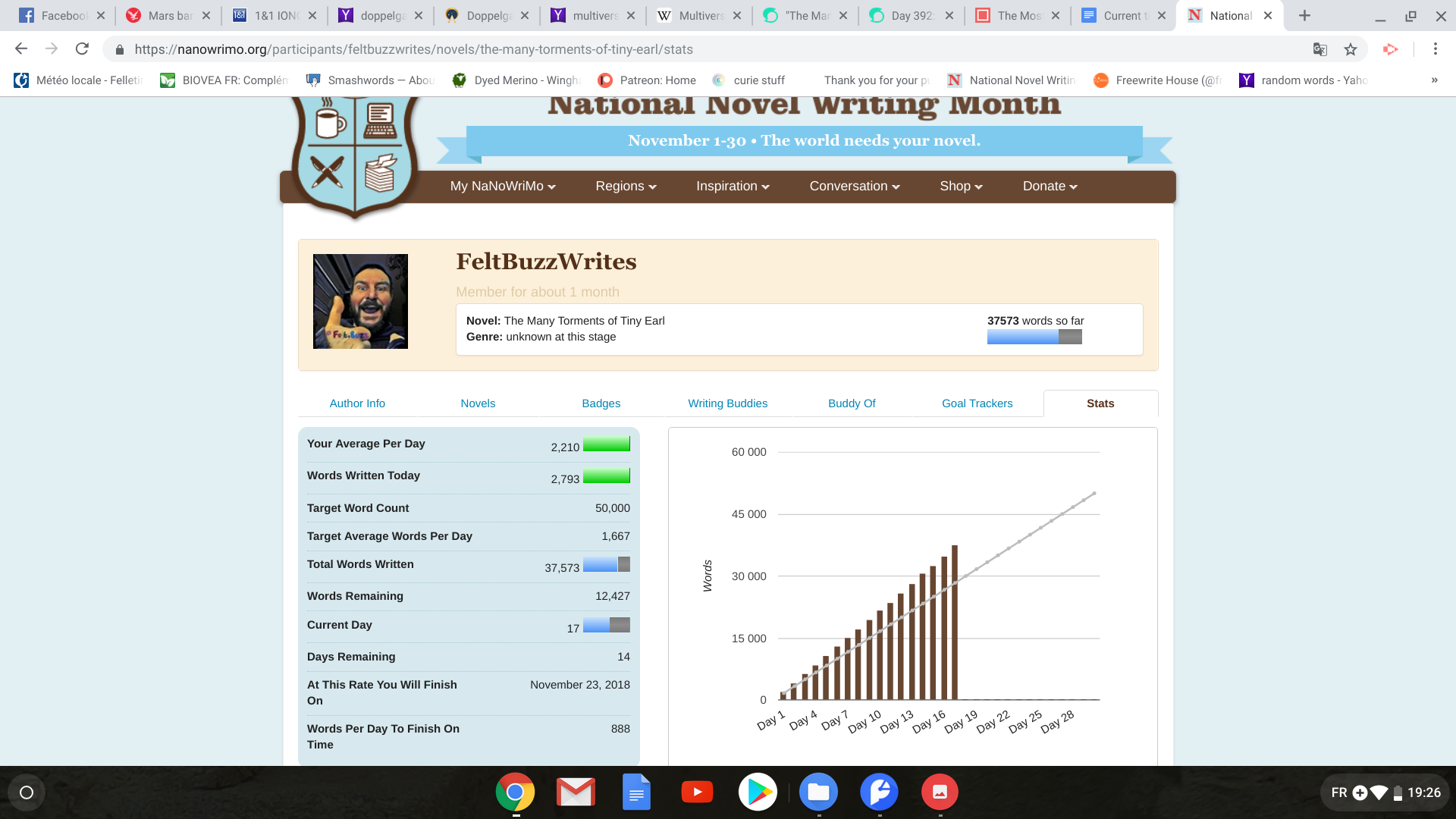The image size is (1456, 819).
Task: Click the launcher circle button
Action: (x=27, y=792)
